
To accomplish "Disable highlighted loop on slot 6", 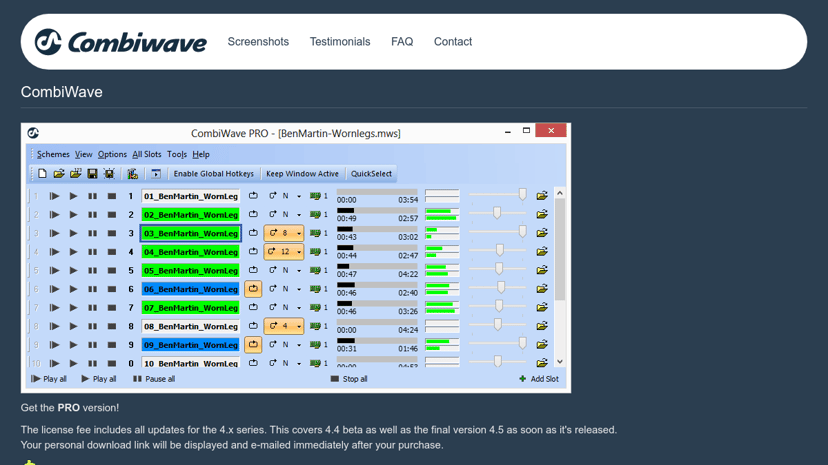I will 253,289.
